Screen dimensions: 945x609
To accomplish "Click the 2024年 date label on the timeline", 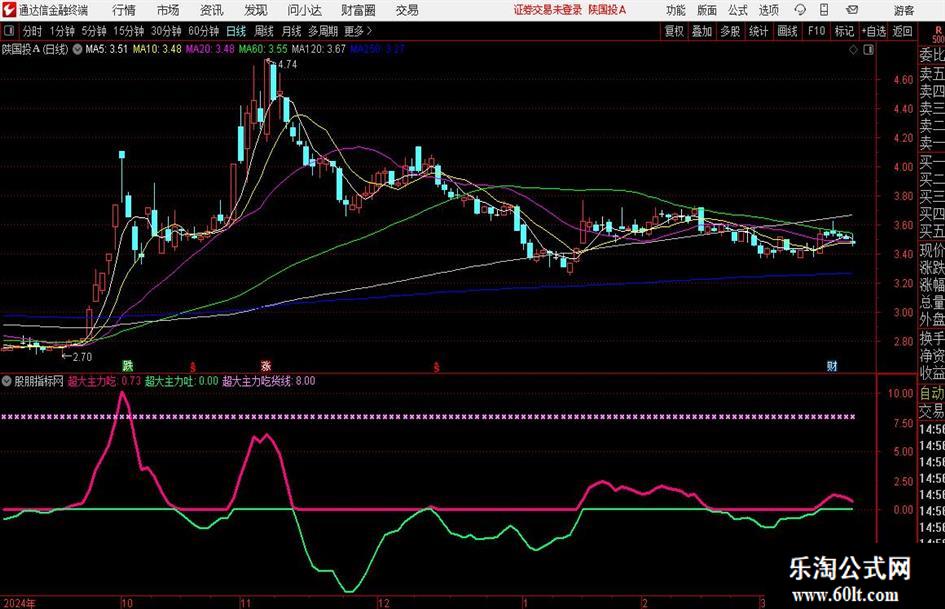I will [20, 602].
